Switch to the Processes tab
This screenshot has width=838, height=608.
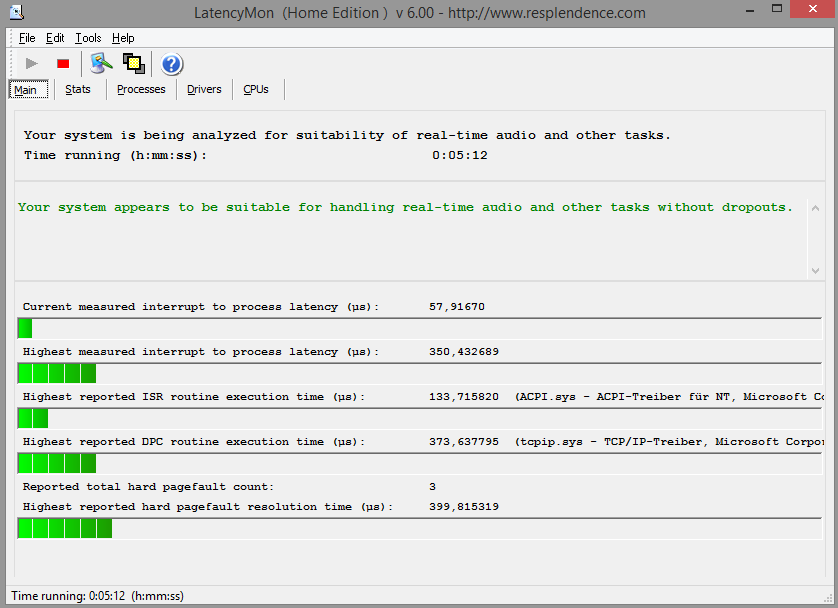point(141,89)
